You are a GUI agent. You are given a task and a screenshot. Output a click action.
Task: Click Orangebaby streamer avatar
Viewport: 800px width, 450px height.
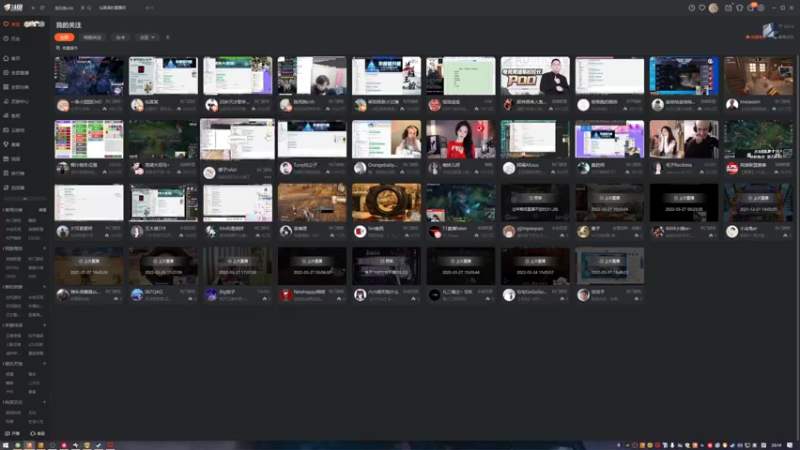pyautogui.click(x=360, y=168)
